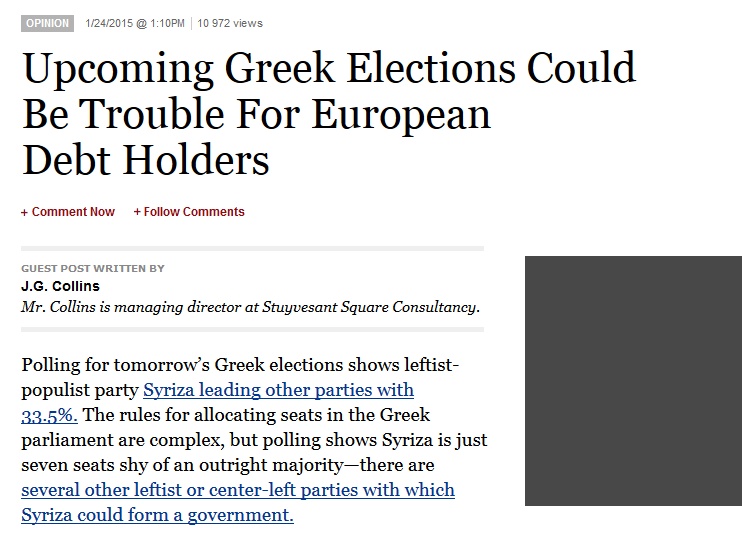Click the gray OPINION category badge
Viewport: 742px width, 537px height.
pos(47,23)
